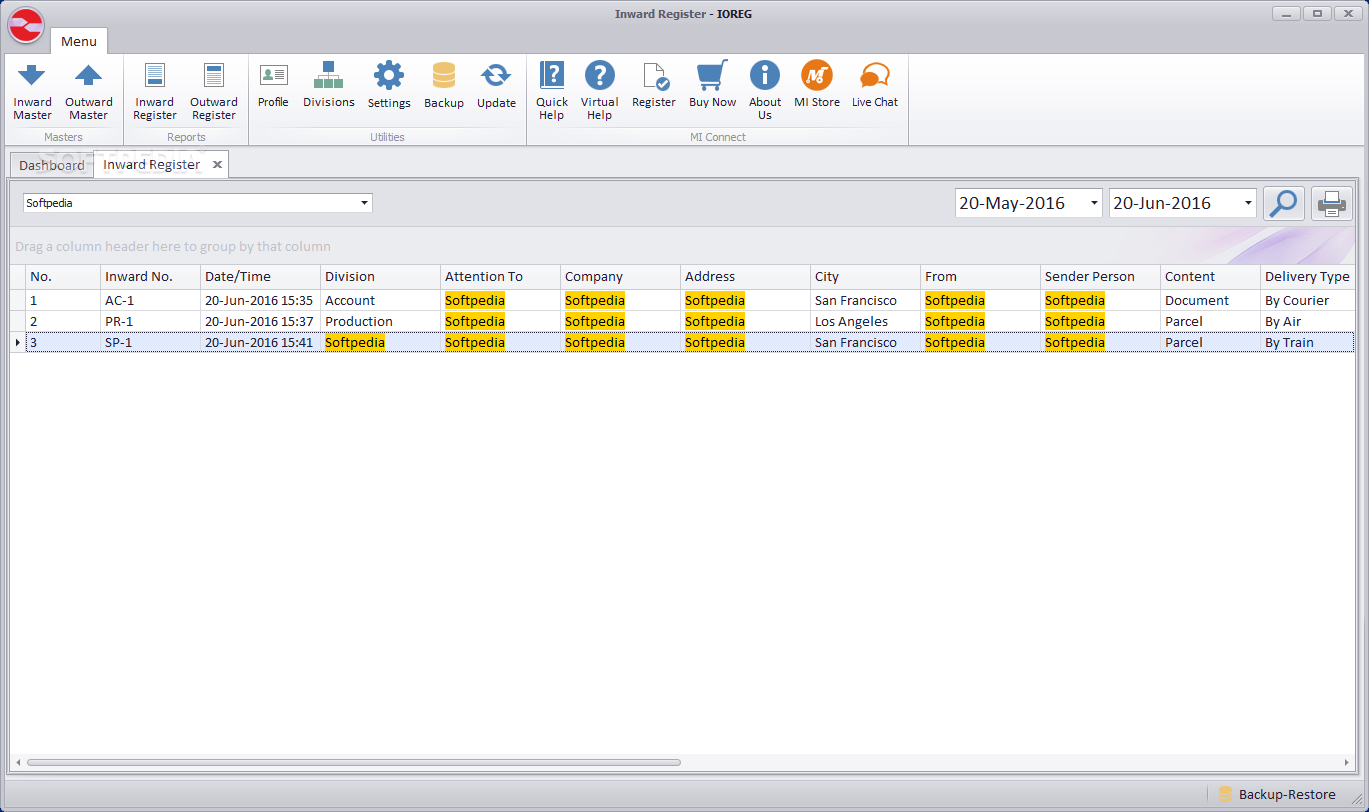Image resolution: width=1369 pixels, height=812 pixels.
Task: Click the row indicator arrow of row 3
Action: pos(18,343)
